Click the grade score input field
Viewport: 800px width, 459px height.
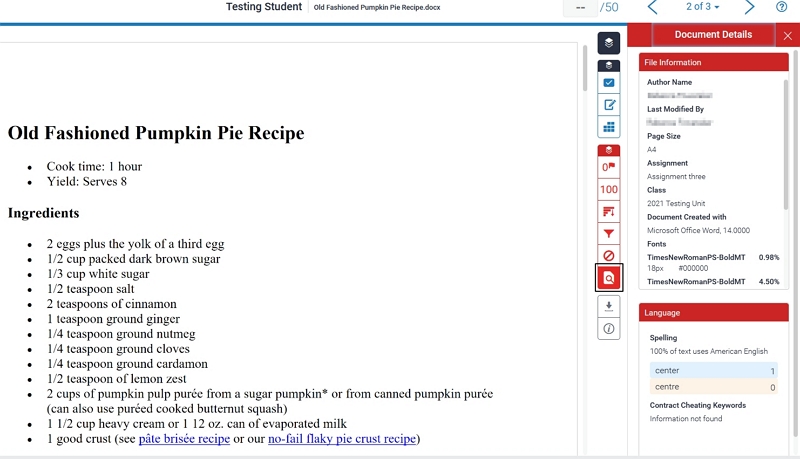pos(580,8)
